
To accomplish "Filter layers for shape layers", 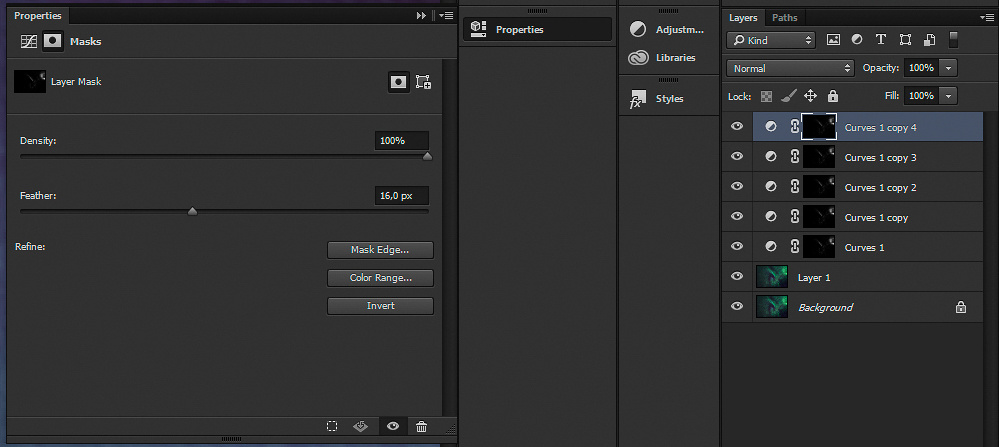I will 905,39.
